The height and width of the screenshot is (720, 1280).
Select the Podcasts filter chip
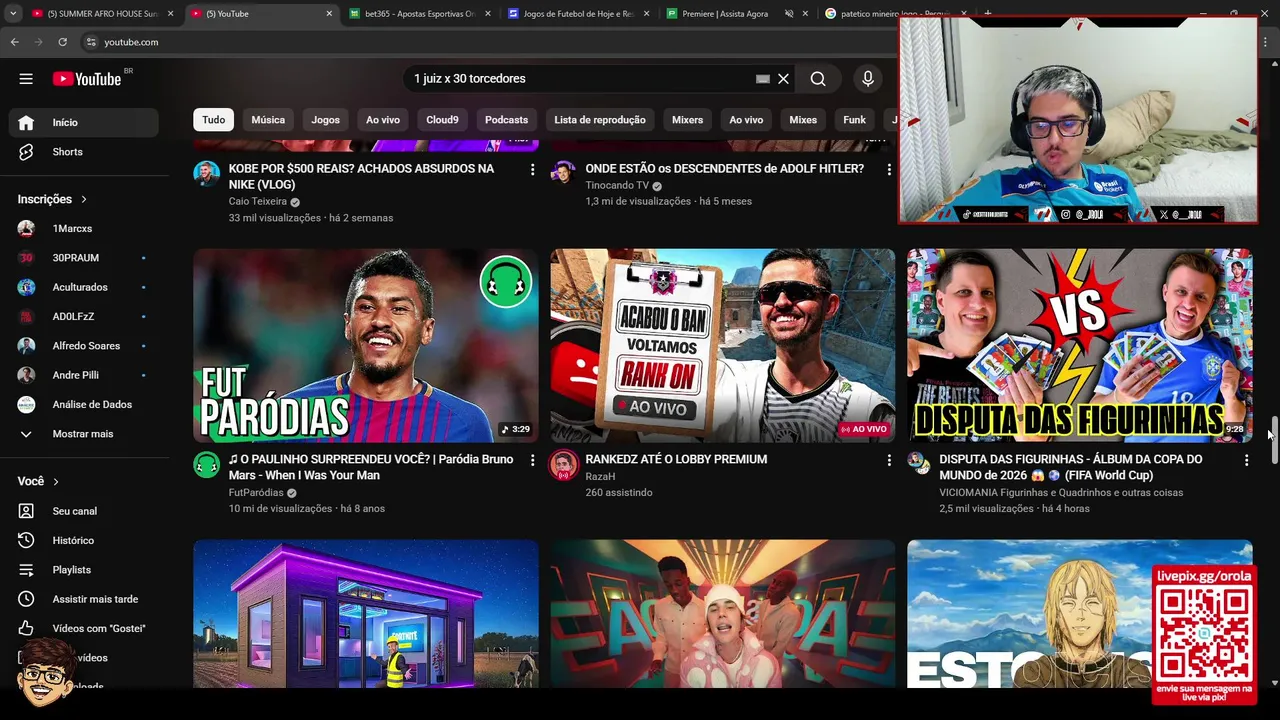coord(506,120)
